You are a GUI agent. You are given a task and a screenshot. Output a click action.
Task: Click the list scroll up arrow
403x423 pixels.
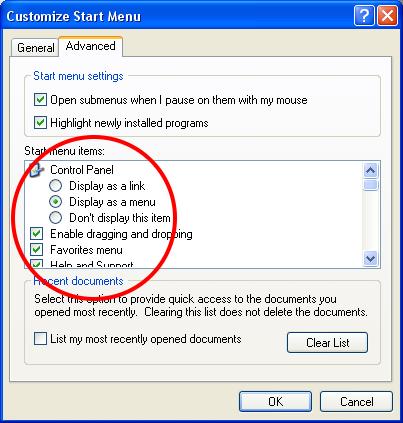(x=371, y=171)
